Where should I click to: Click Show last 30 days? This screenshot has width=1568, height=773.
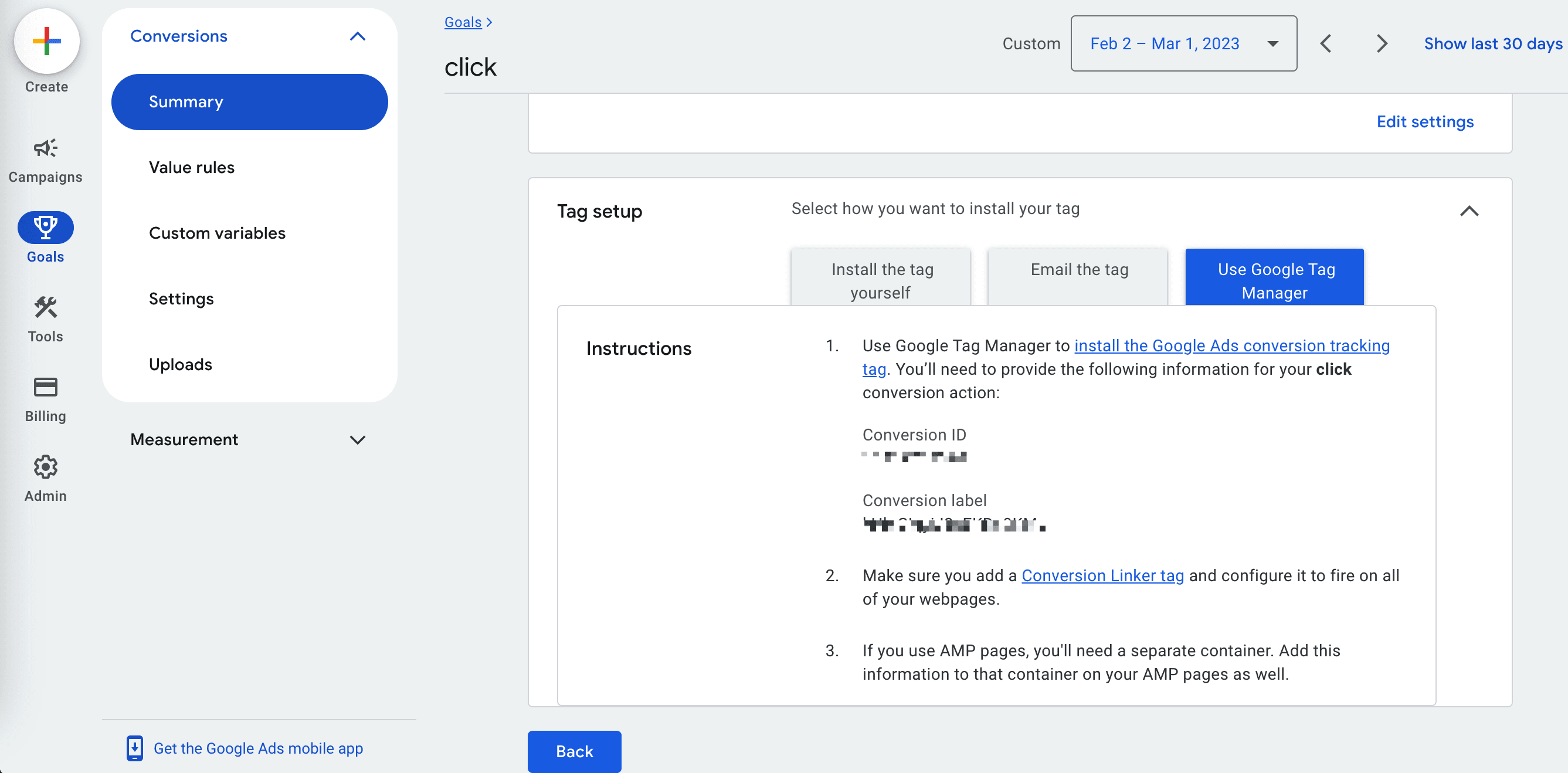[1492, 43]
